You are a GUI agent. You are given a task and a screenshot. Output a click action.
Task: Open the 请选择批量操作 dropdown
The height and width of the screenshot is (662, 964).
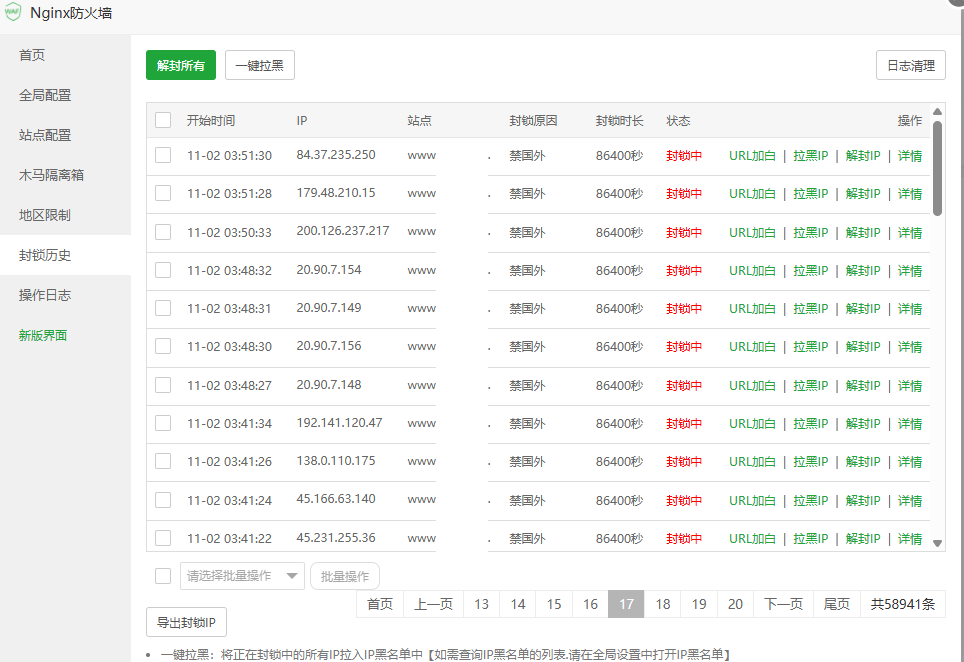[x=242, y=576]
